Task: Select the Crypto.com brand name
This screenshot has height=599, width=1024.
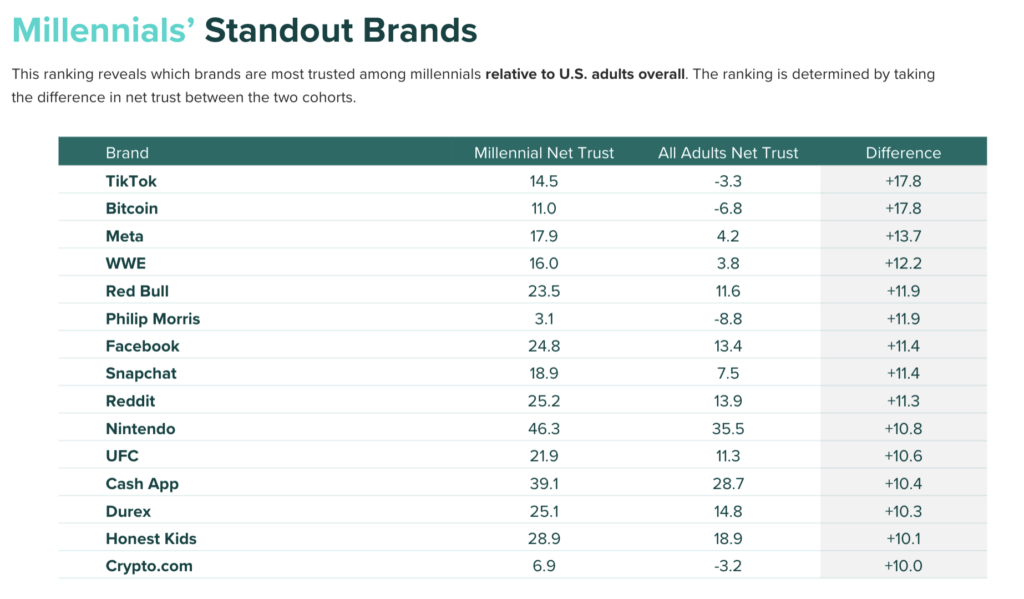Action: pyautogui.click(x=149, y=566)
